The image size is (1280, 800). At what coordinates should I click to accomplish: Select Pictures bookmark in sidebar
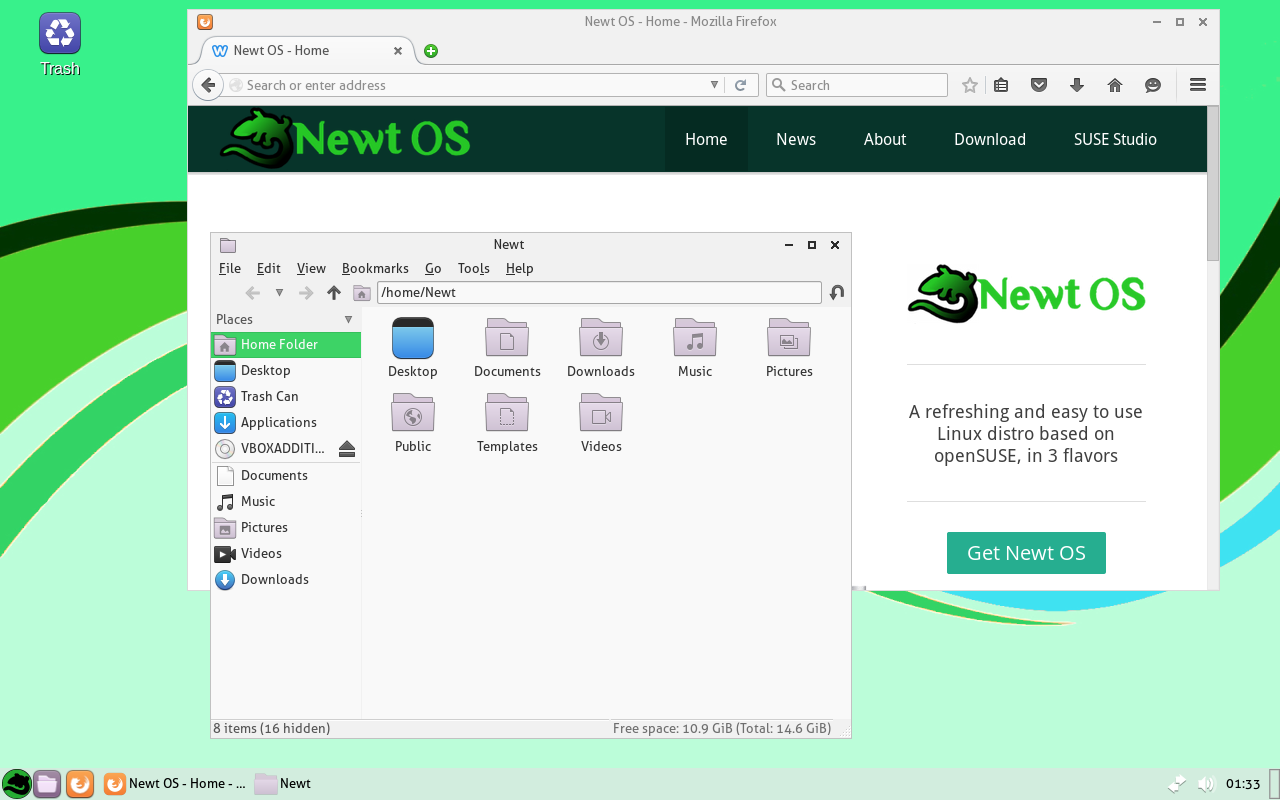coord(286,527)
